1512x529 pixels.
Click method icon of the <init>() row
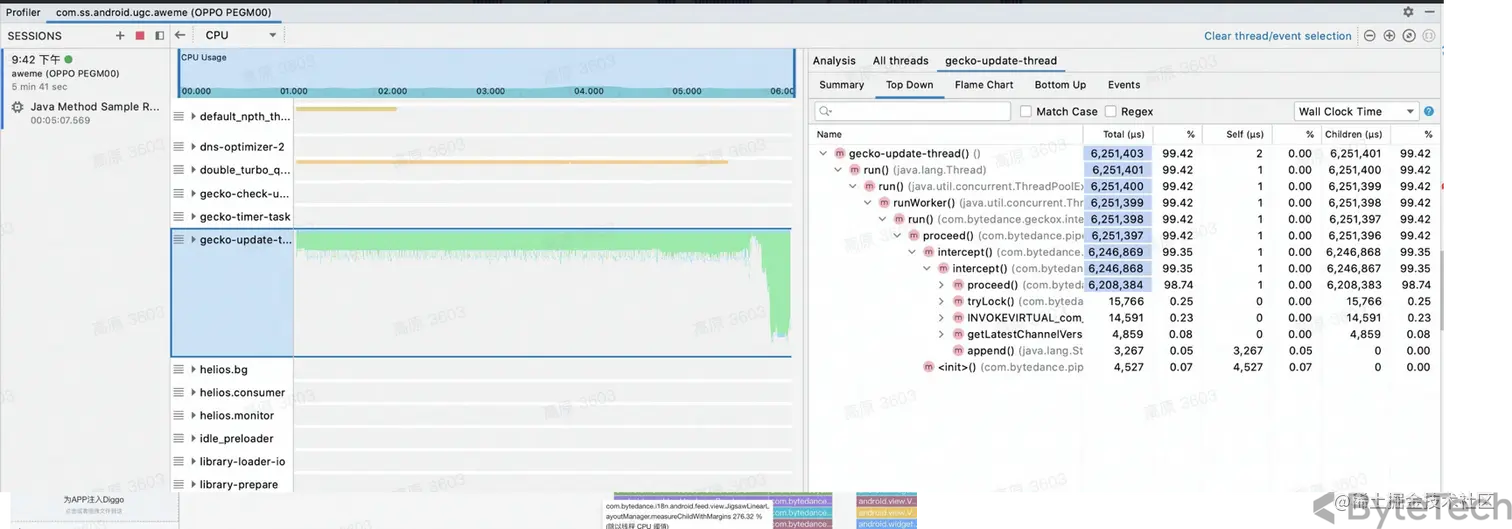929,367
